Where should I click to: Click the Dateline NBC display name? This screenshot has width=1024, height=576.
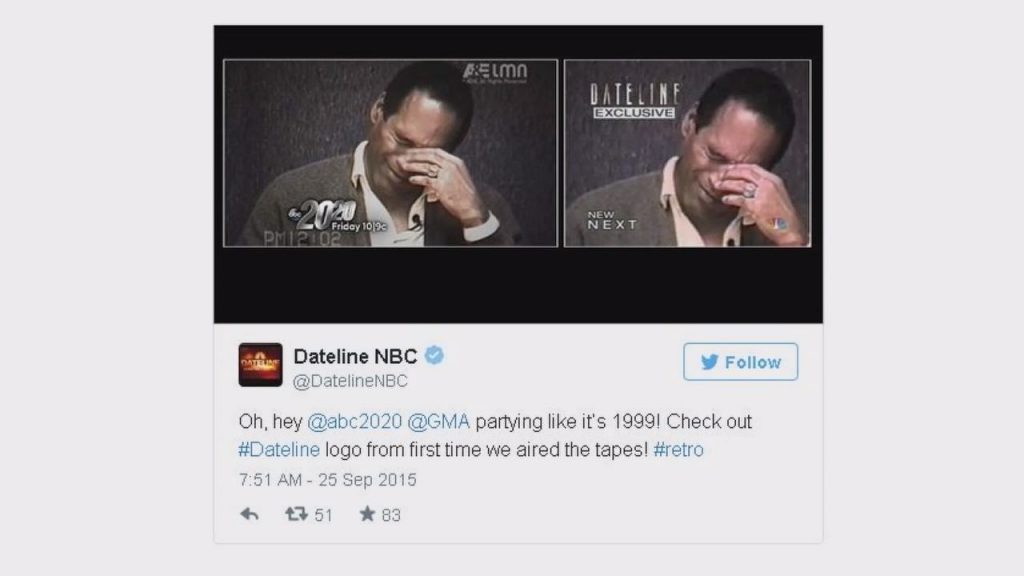click(x=355, y=357)
